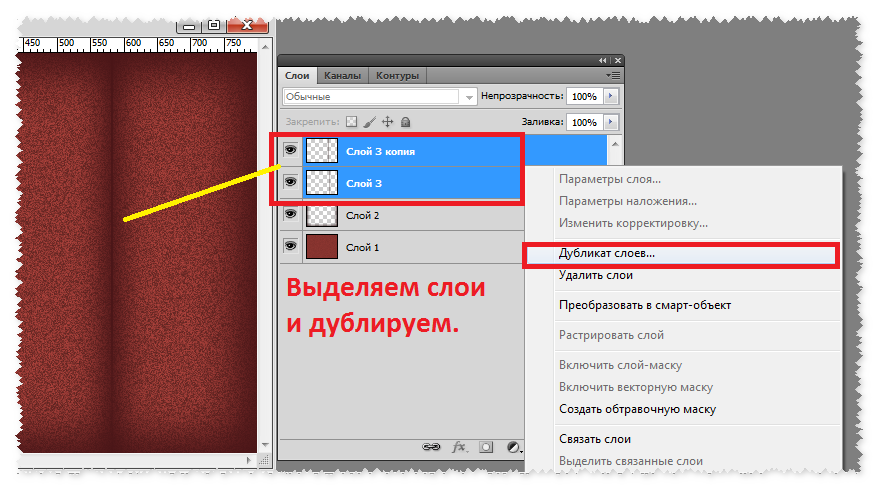
Task: Click Выделить связанные слои entry
Action: pos(631,461)
